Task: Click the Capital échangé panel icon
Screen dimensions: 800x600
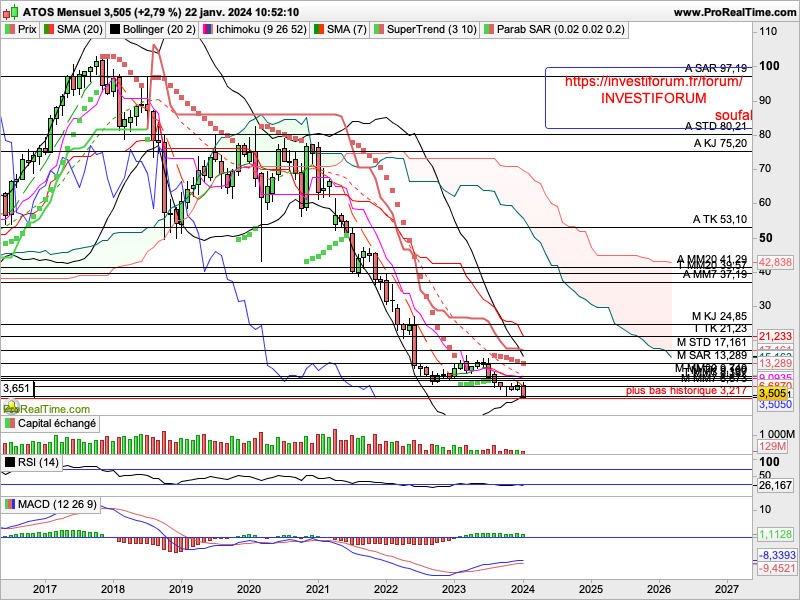Action: click(10, 423)
